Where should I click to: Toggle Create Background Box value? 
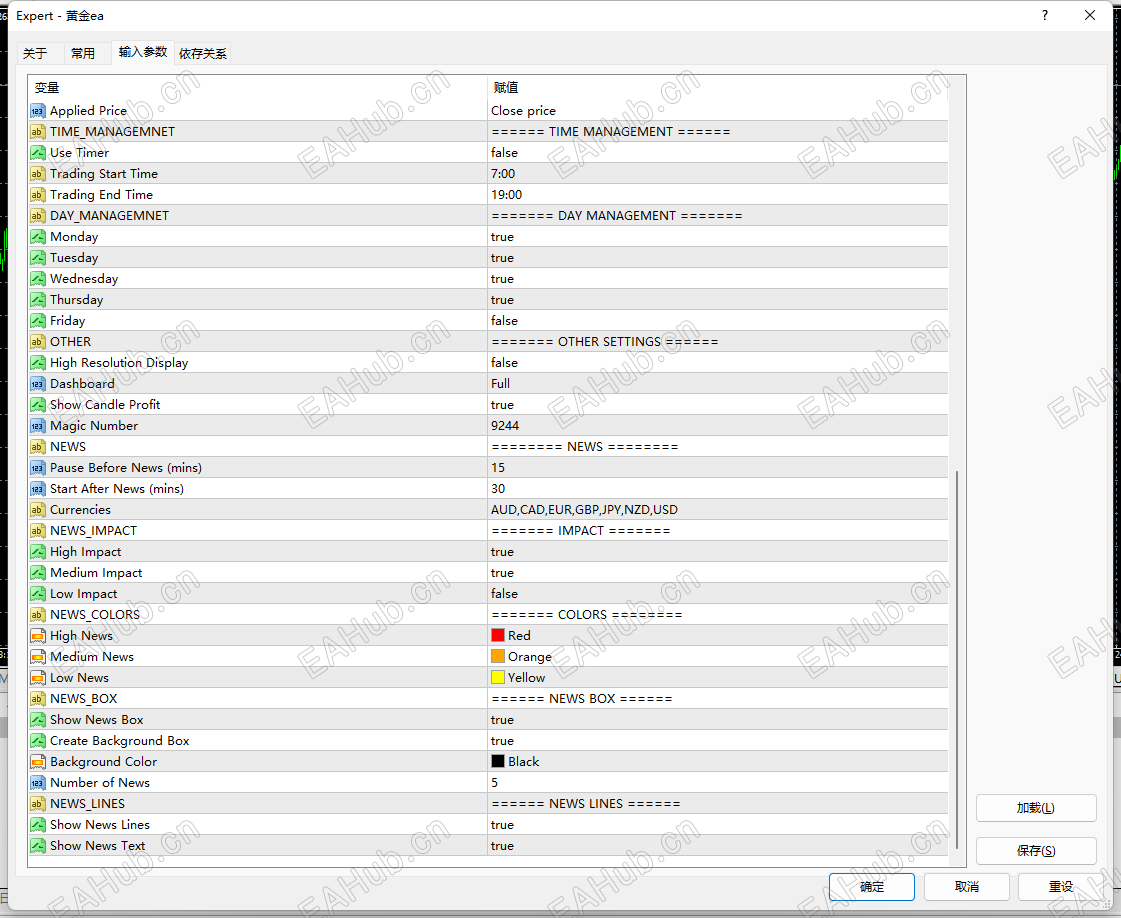(x=718, y=741)
